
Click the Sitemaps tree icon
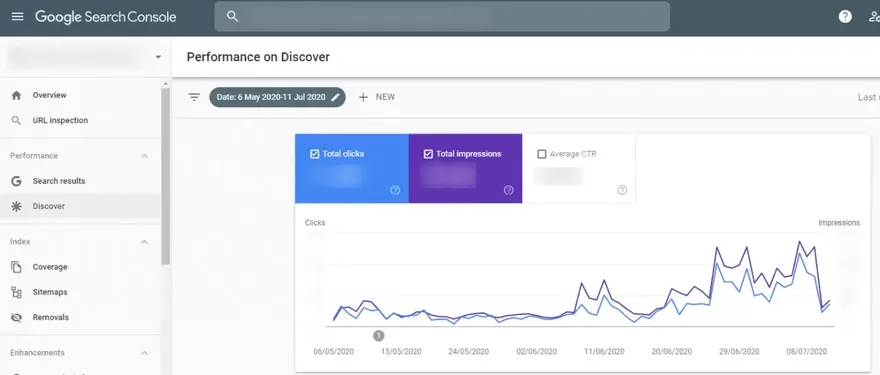[x=16, y=292]
